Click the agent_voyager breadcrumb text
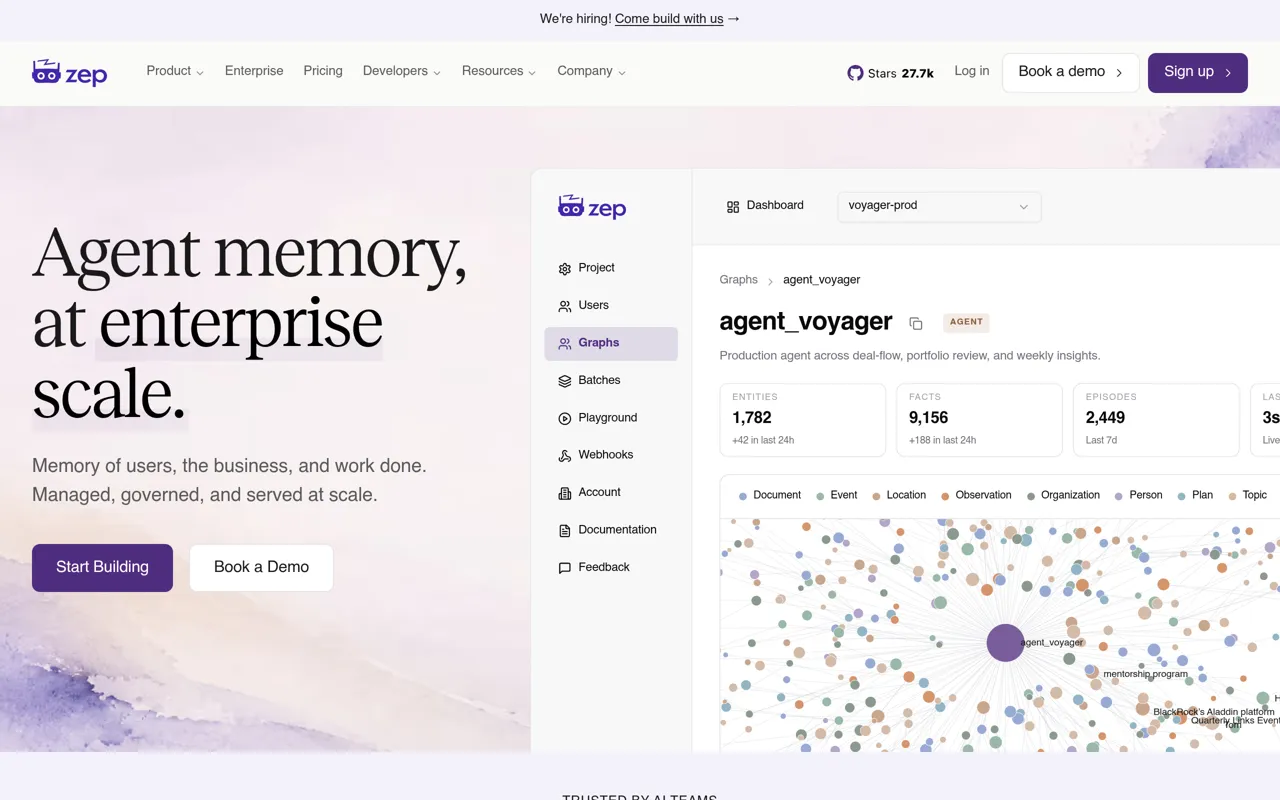The height and width of the screenshot is (800, 1280). coord(822,280)
